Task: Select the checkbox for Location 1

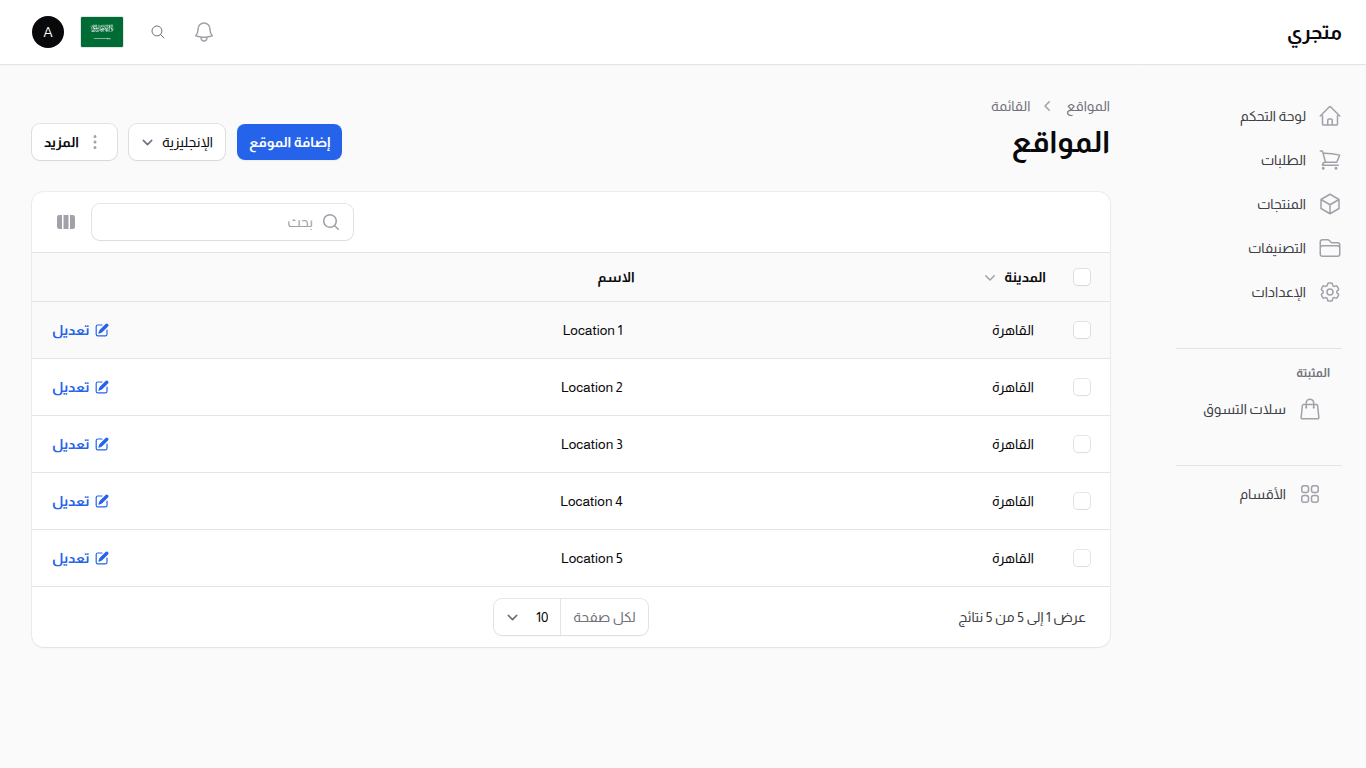Action: [1082, 330]
